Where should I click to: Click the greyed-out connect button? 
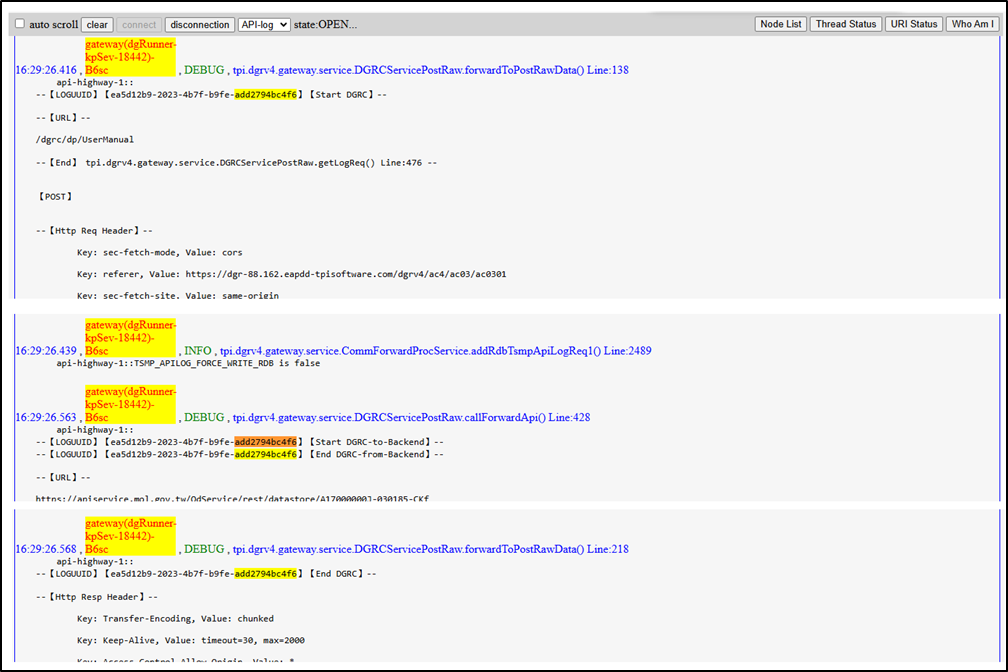[139, 24]
